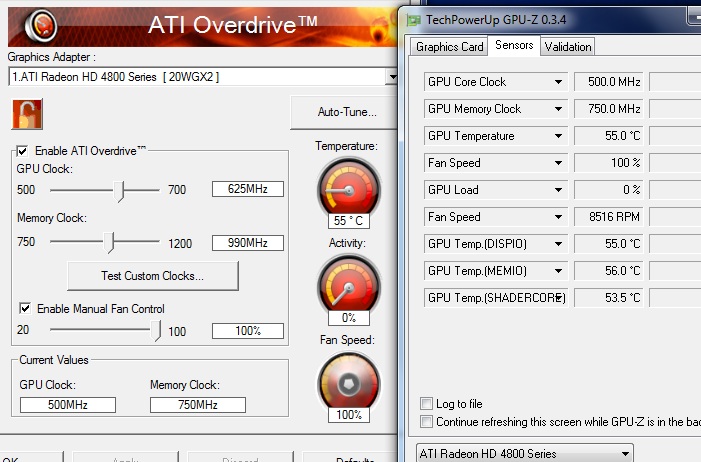Click the 750.0 MHz sensor value
The image size is (701, 462).
(x=609, y=109)
